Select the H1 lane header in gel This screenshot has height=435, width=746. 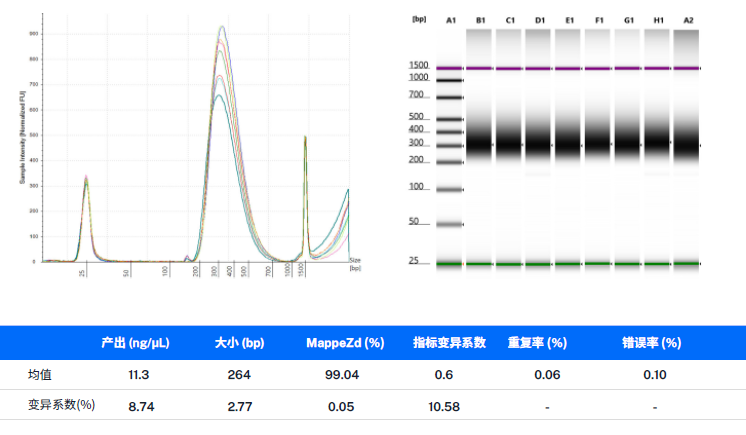click(656, 19)
